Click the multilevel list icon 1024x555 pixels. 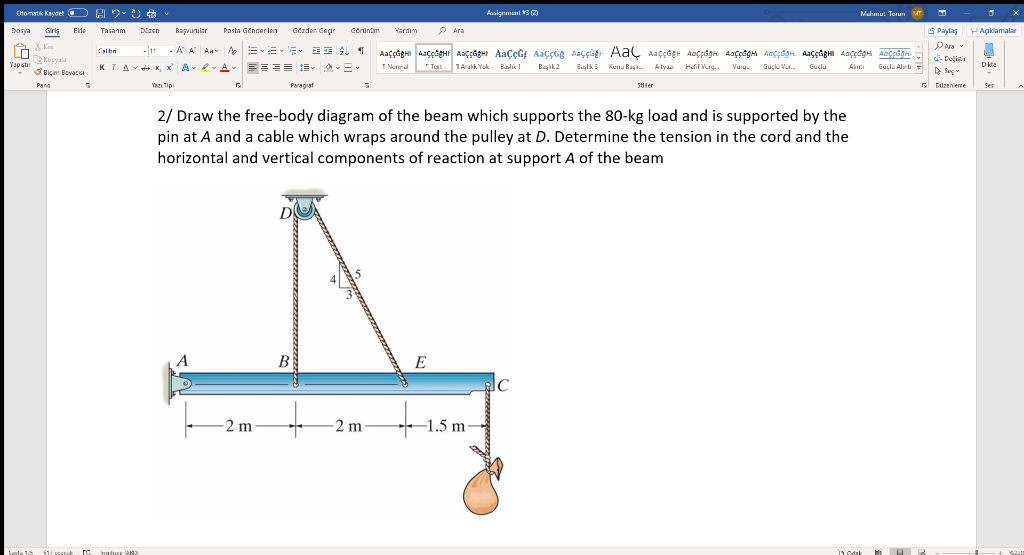tap(293, 51)
